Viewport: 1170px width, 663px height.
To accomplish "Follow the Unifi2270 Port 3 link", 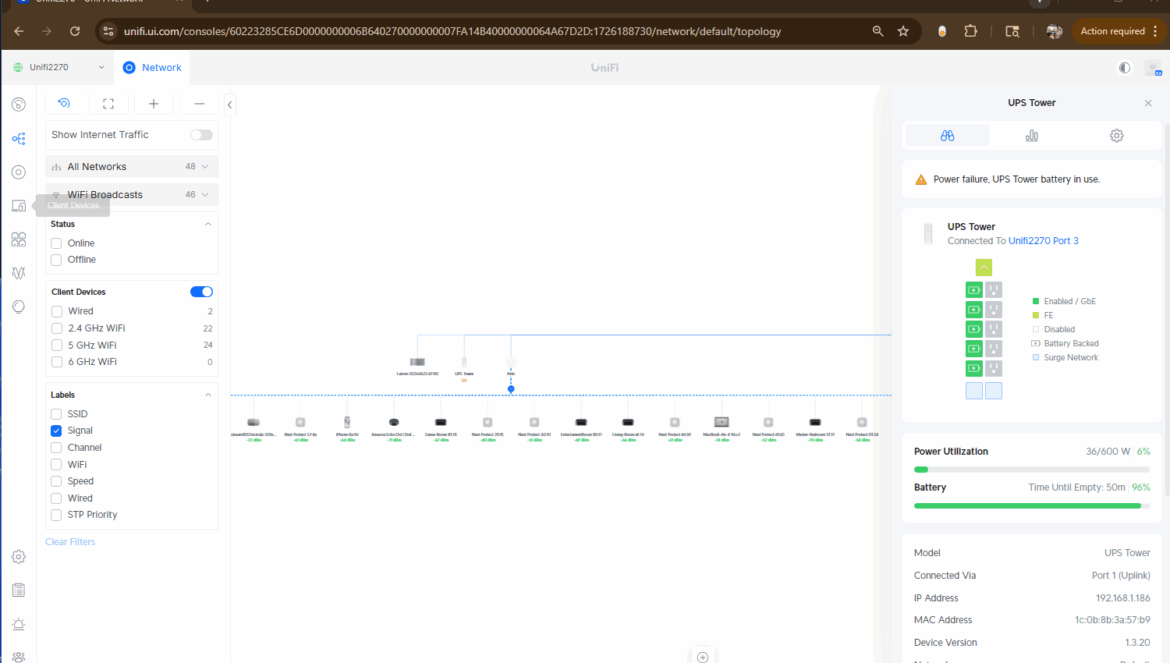I will tap(1043, 241).
